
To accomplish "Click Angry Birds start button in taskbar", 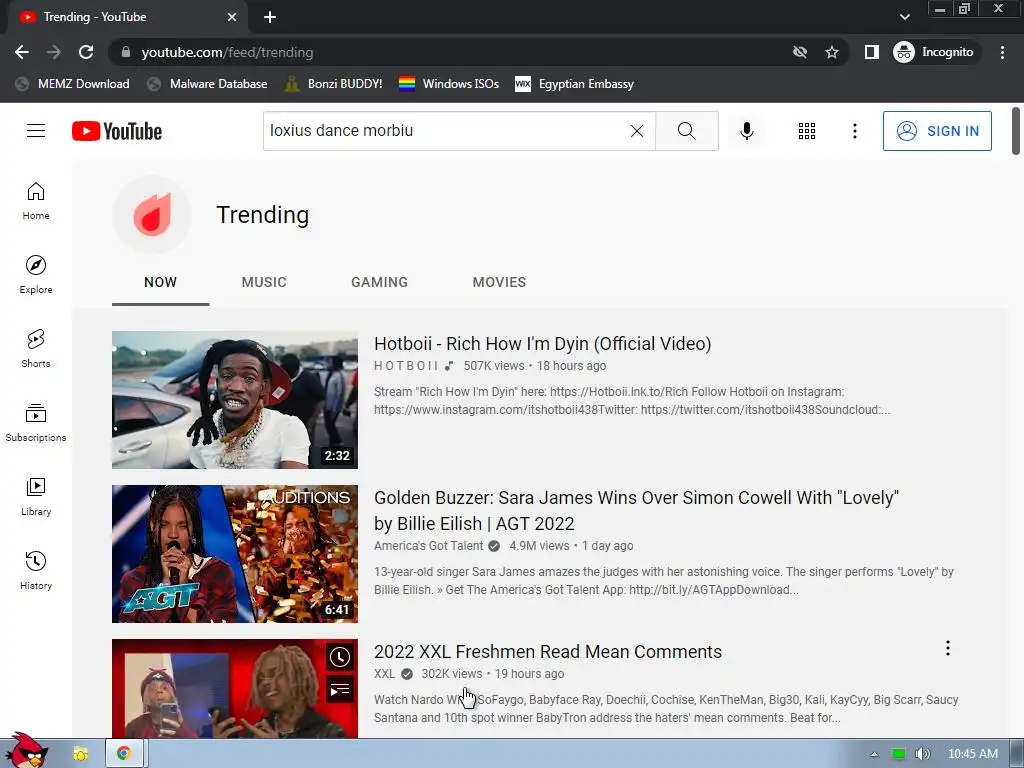I will 26,751.
